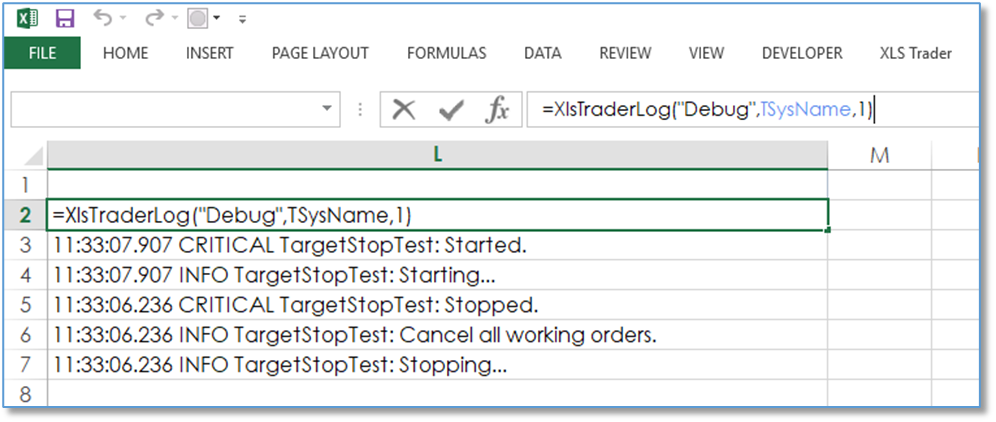Switch to the FORMULAS ribbon tab
The height and width of the screenshot is (422, 996).
pos(446,53)
